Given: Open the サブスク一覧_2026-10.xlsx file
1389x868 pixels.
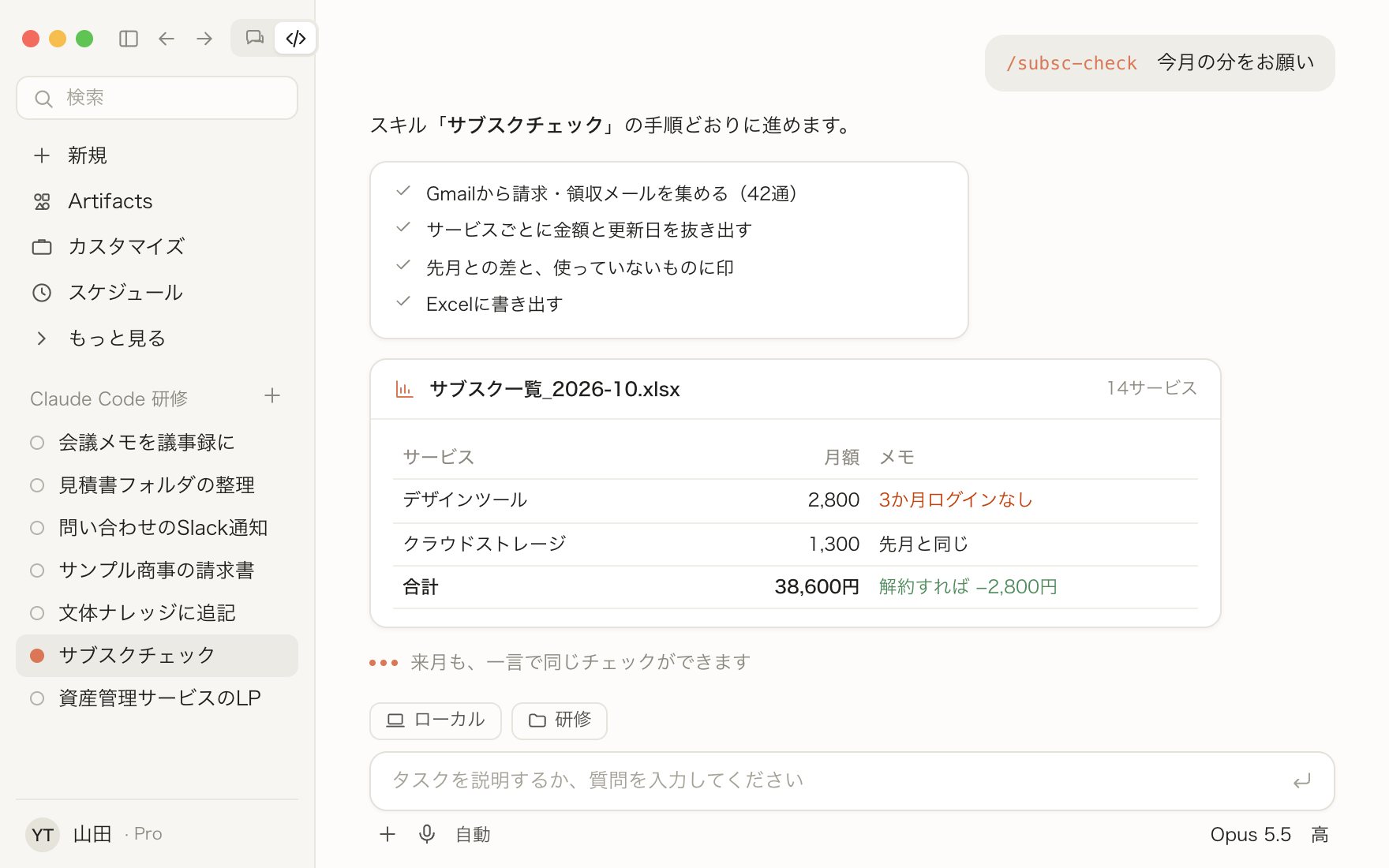Looking at the screenshot, I should [554, 389].
